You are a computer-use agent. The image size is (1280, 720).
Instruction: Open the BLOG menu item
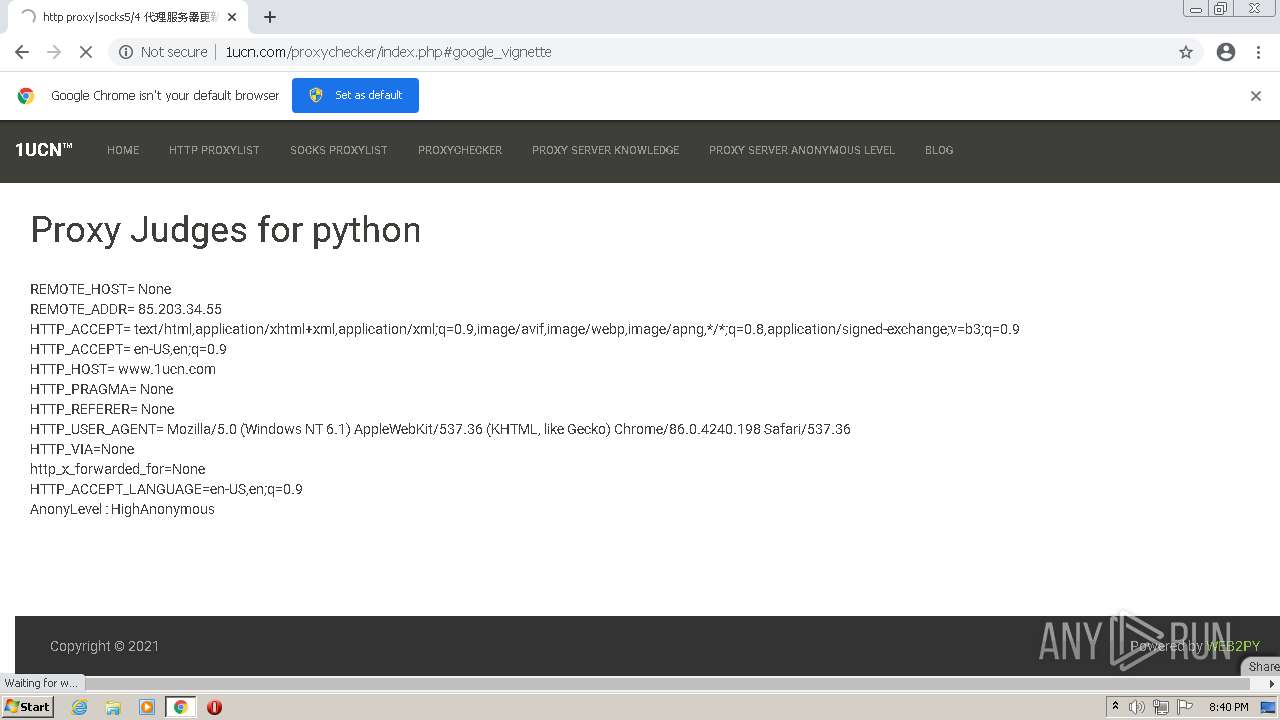coord(939,150)
